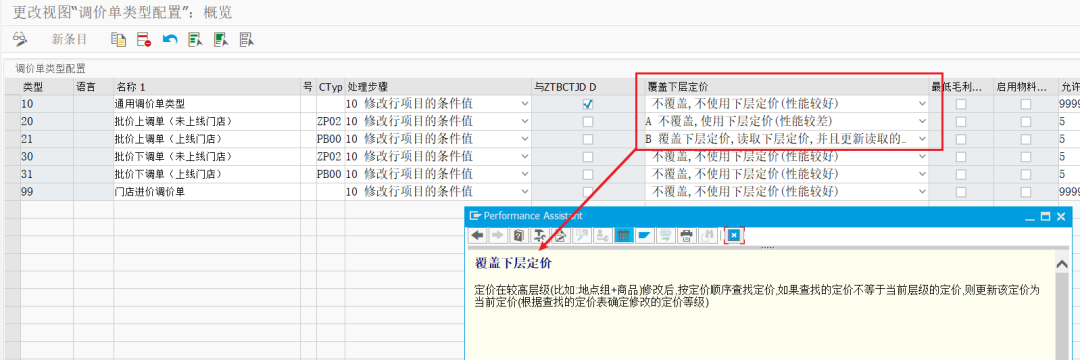This screenshot has width=1080, height=360.
Task: Click name cell 批价上调单（未上线门店）
Action: (207, 121)
